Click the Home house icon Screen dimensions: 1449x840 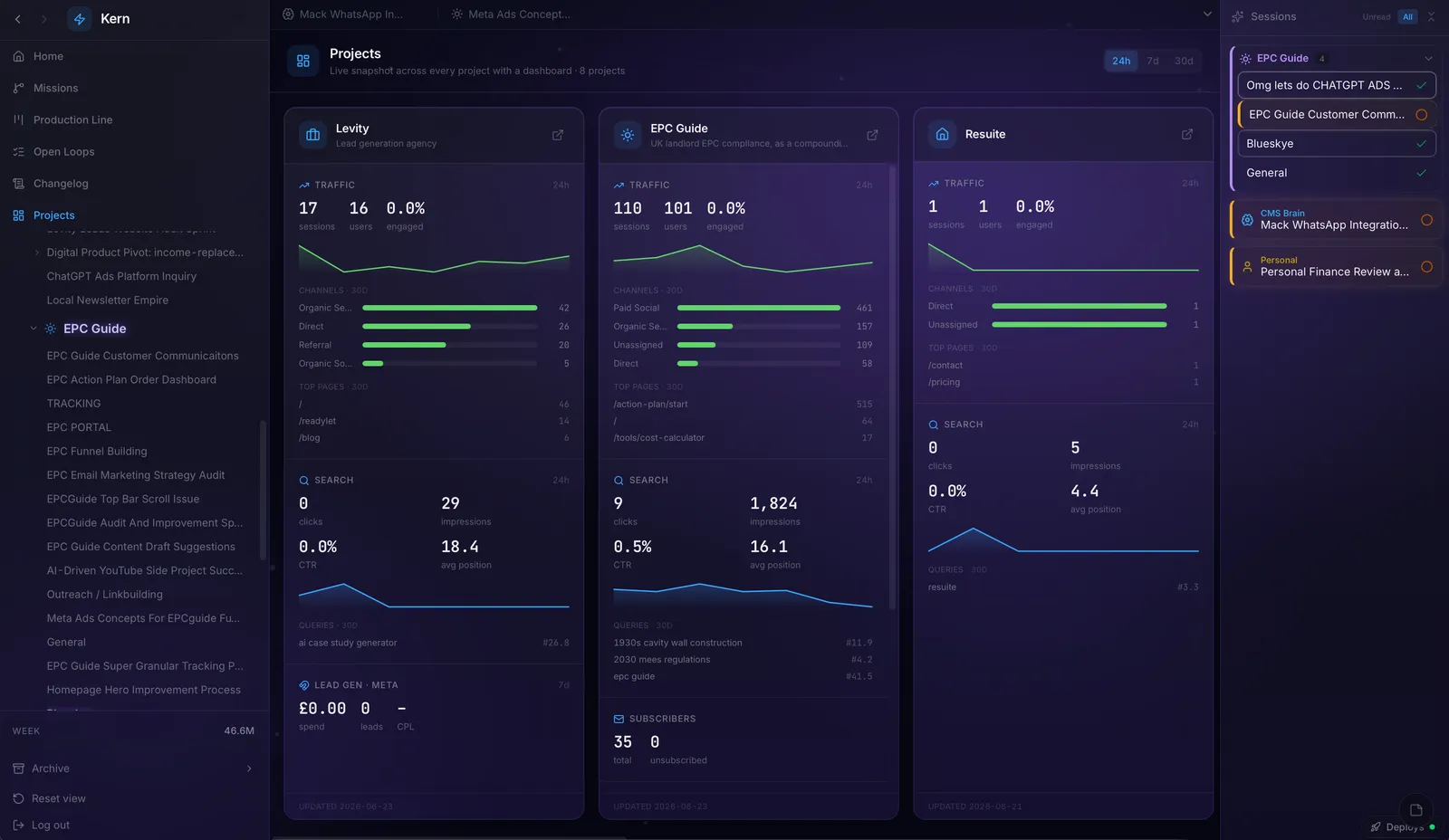point(18,56)
